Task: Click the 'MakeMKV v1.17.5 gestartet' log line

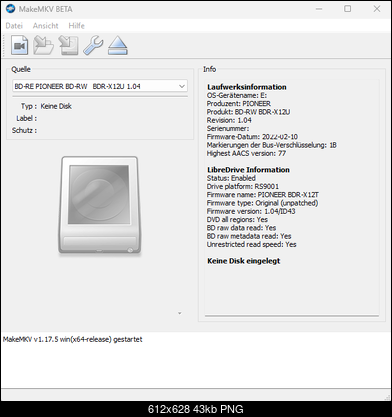Action: click(73, 339)
